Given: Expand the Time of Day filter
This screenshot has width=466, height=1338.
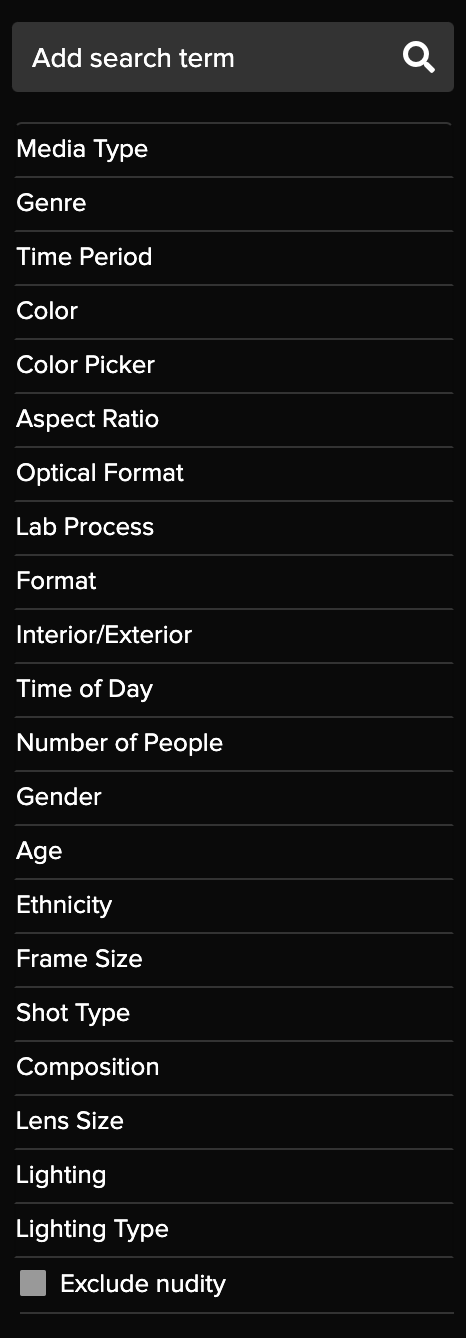Looking at the screenshot, I should coord(234,690).
